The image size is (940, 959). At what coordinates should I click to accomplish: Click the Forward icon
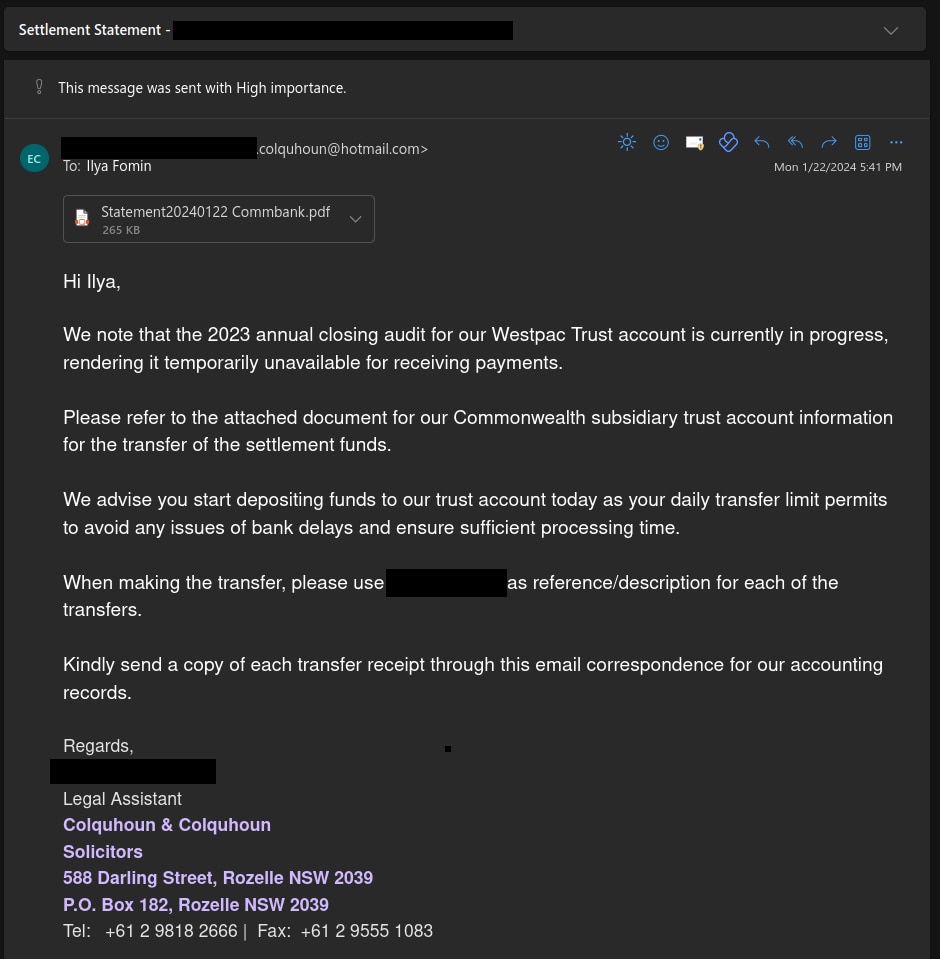click(x=829, y=142)
